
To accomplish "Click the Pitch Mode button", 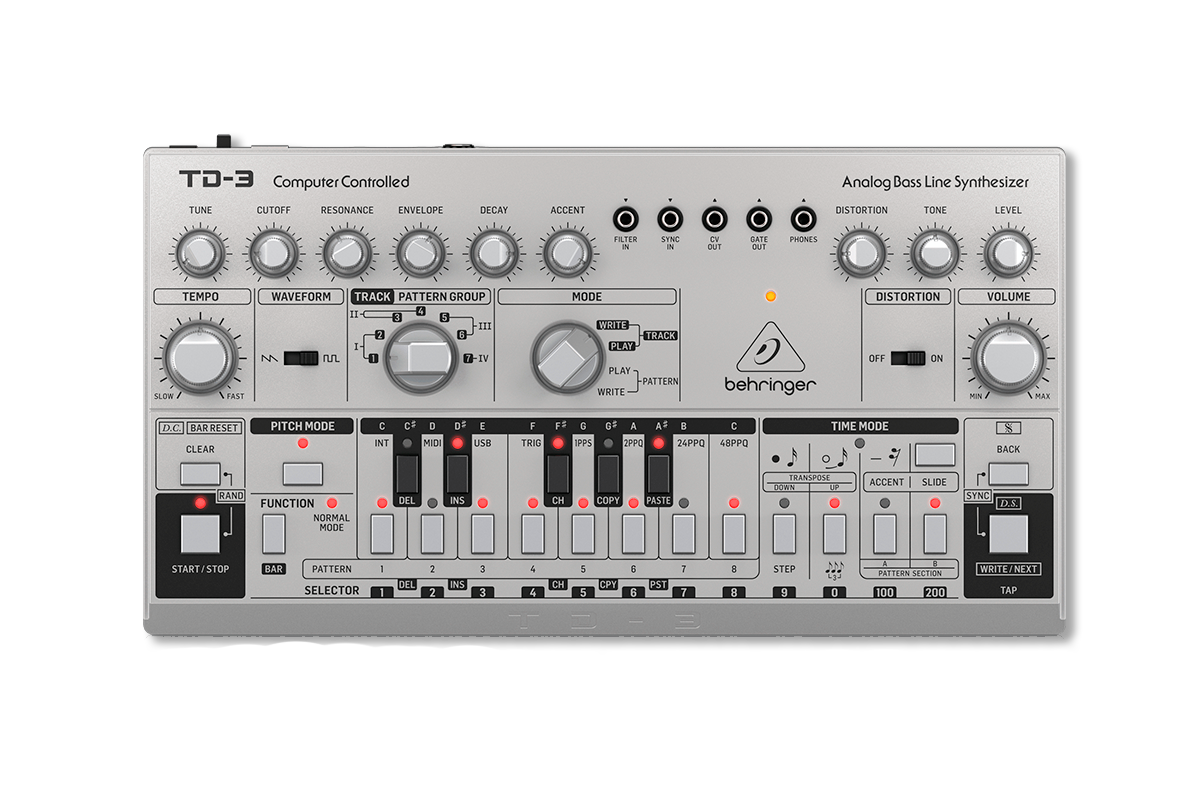I will click(x=301, y=473).
